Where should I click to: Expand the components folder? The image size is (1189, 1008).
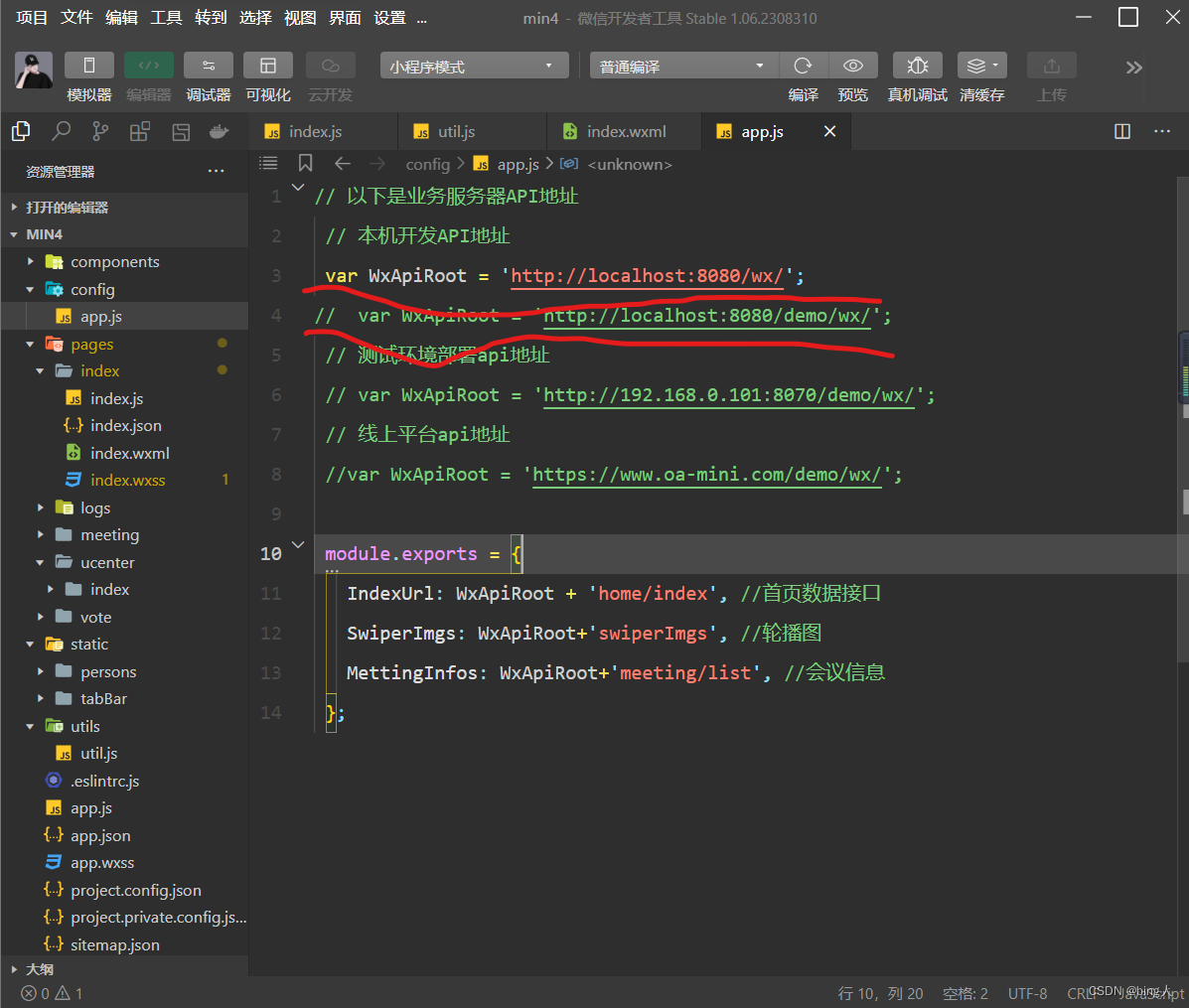(x=114, y=262)
